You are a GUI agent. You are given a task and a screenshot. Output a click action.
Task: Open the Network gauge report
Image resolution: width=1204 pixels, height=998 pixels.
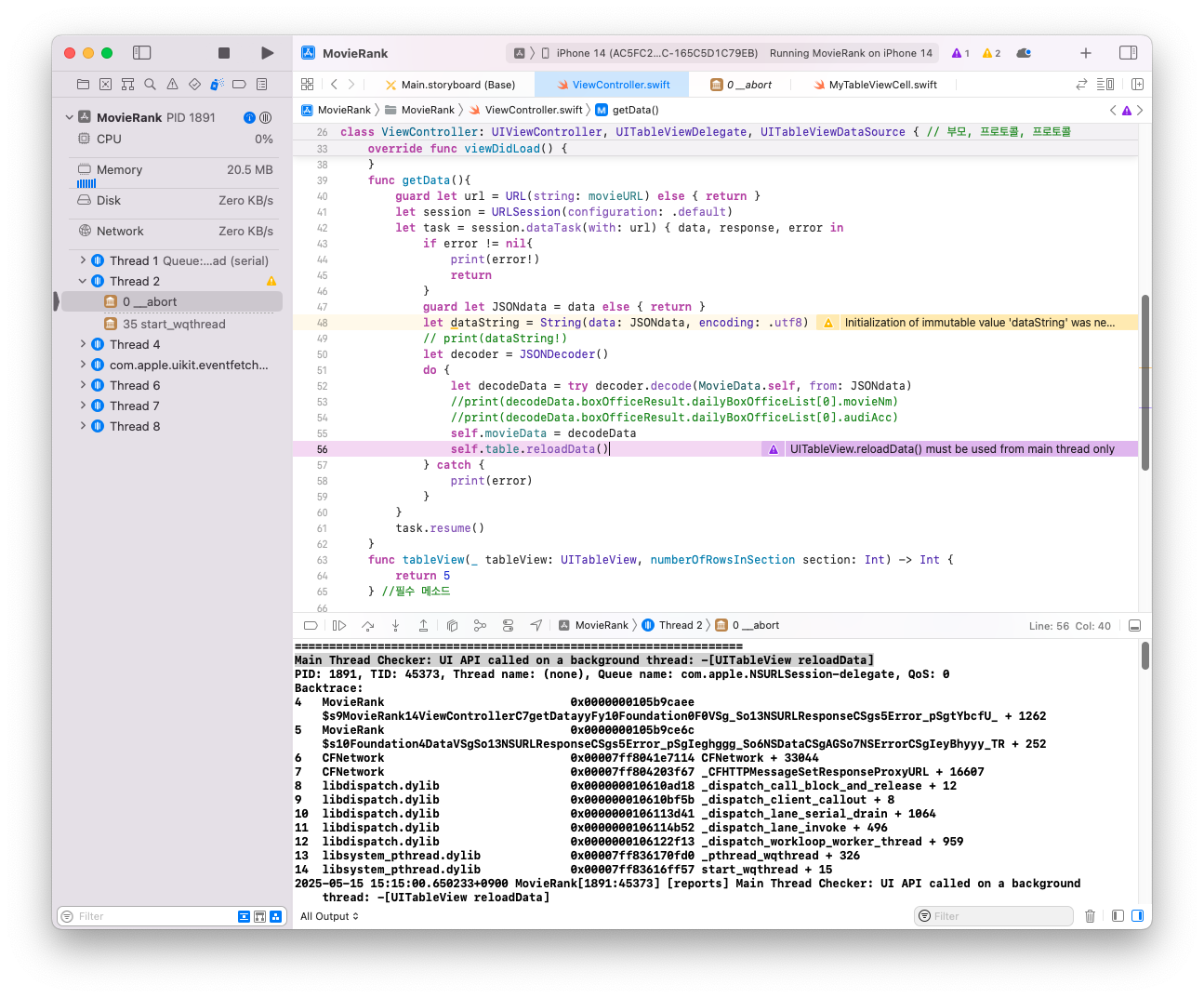(175, 231)
